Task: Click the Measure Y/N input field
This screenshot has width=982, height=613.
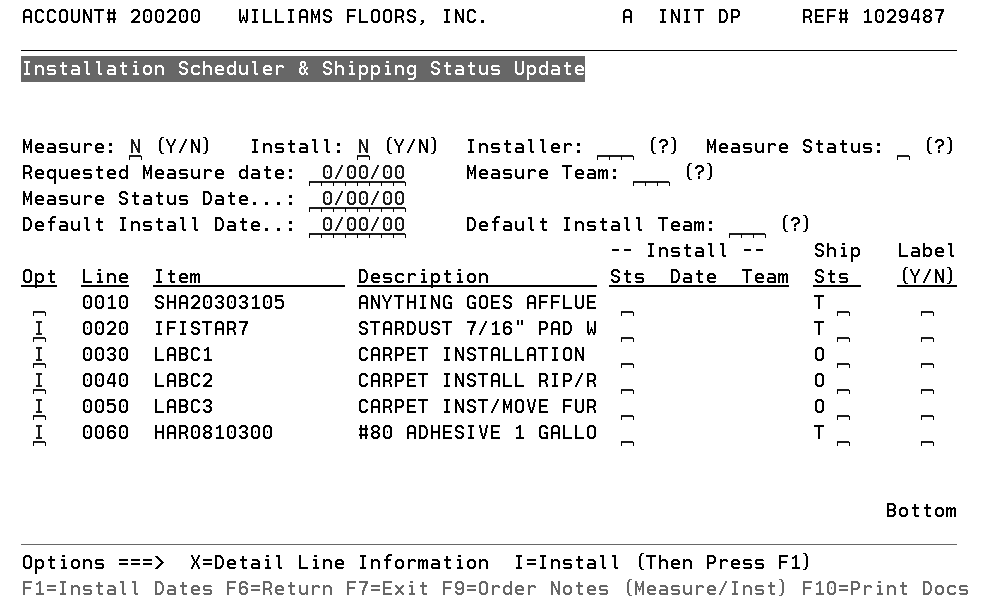Action: (136, 147)
